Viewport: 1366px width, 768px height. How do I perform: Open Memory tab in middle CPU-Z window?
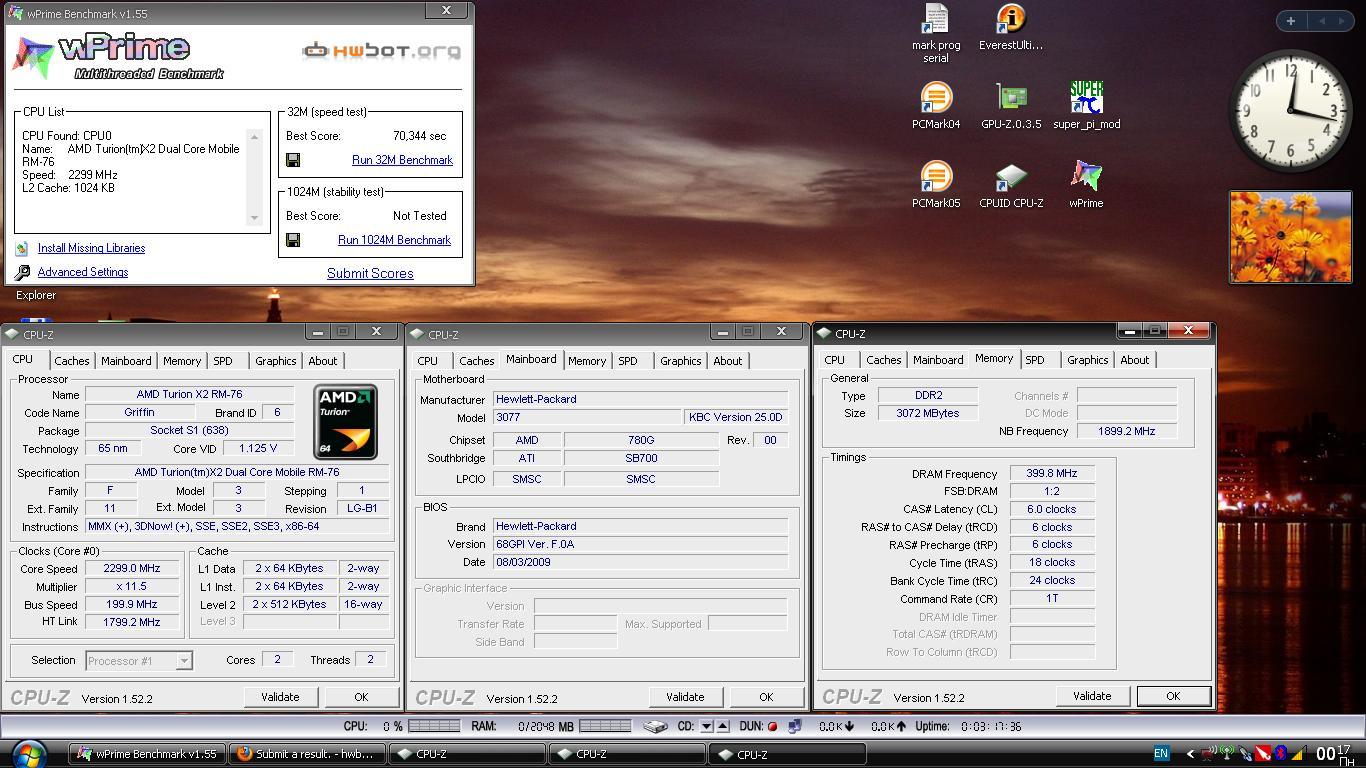587,361
